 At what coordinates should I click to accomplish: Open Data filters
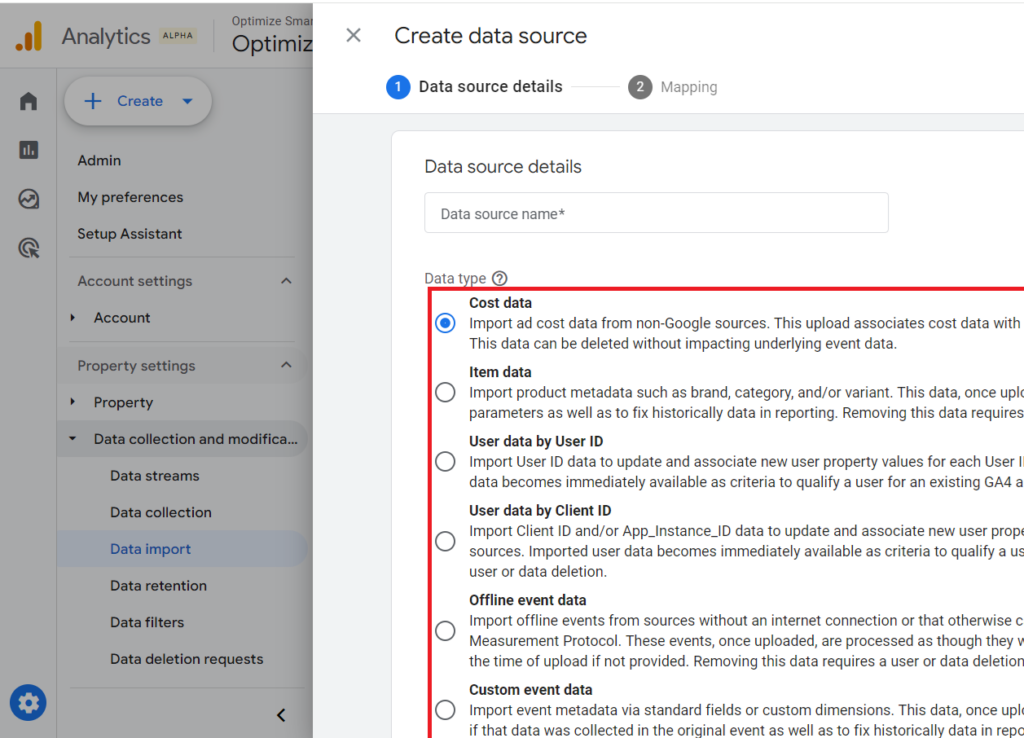coord(147,622)
